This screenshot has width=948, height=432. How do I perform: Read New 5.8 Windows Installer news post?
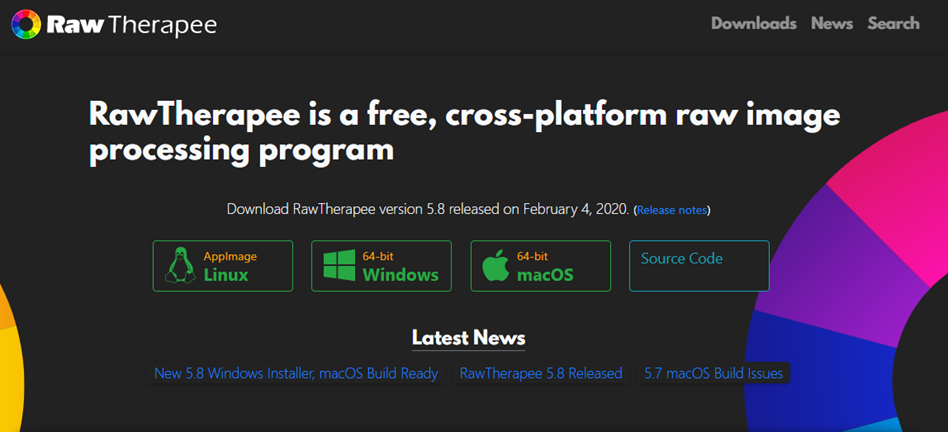[296, 373]
